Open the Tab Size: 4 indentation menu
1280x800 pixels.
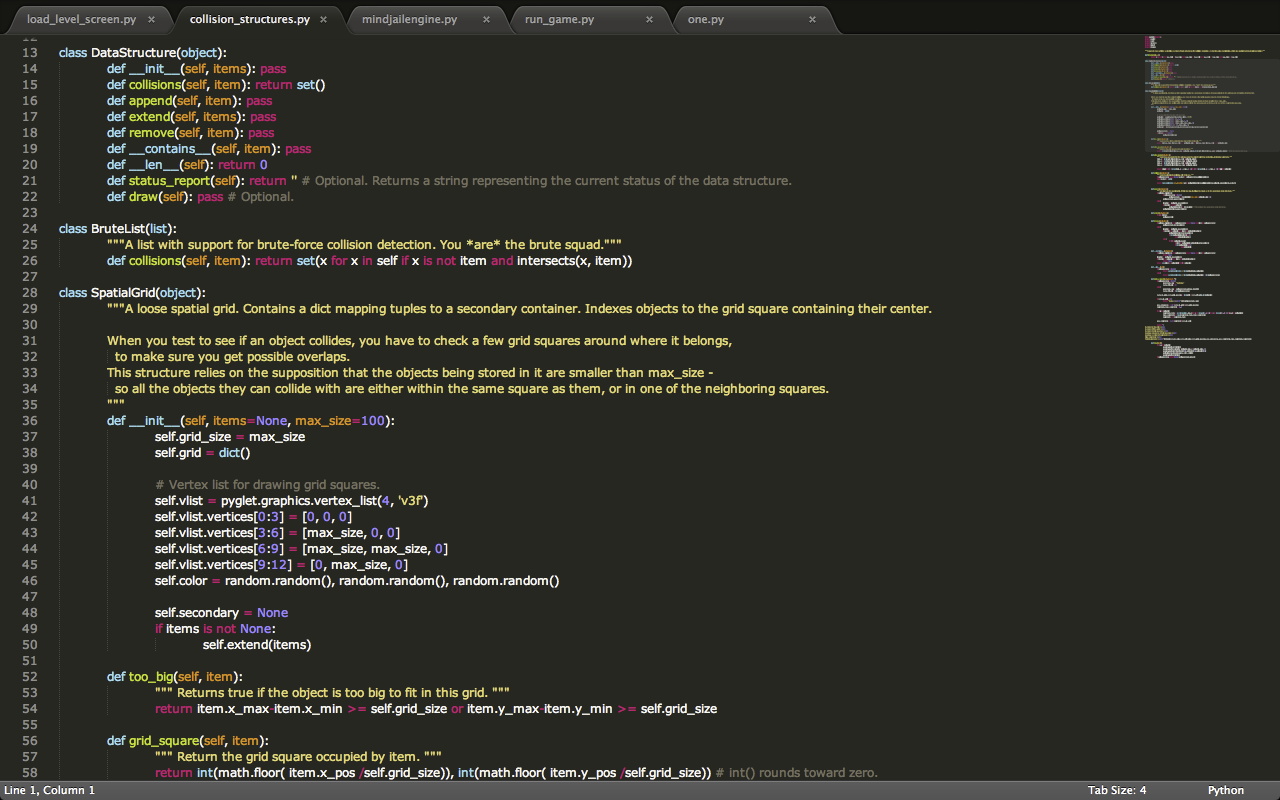pyautogui.click(x=1116, y=790)
